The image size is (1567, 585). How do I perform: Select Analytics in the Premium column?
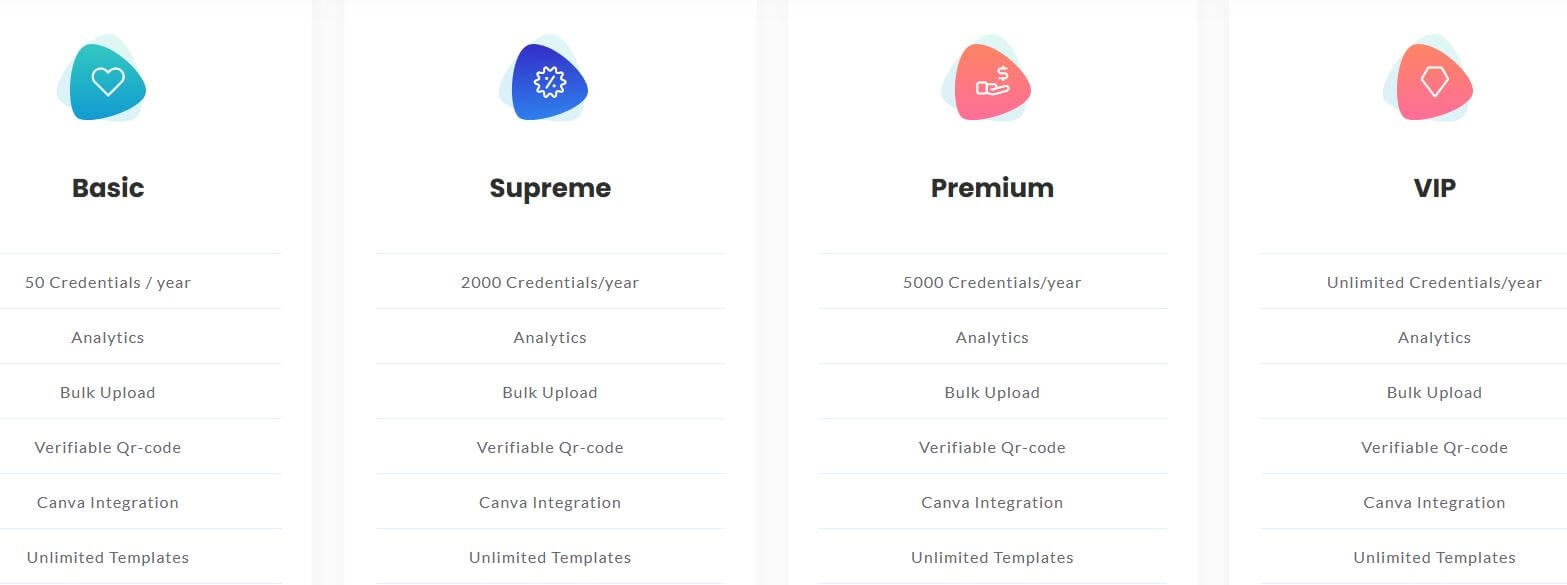tap(991, 337)
